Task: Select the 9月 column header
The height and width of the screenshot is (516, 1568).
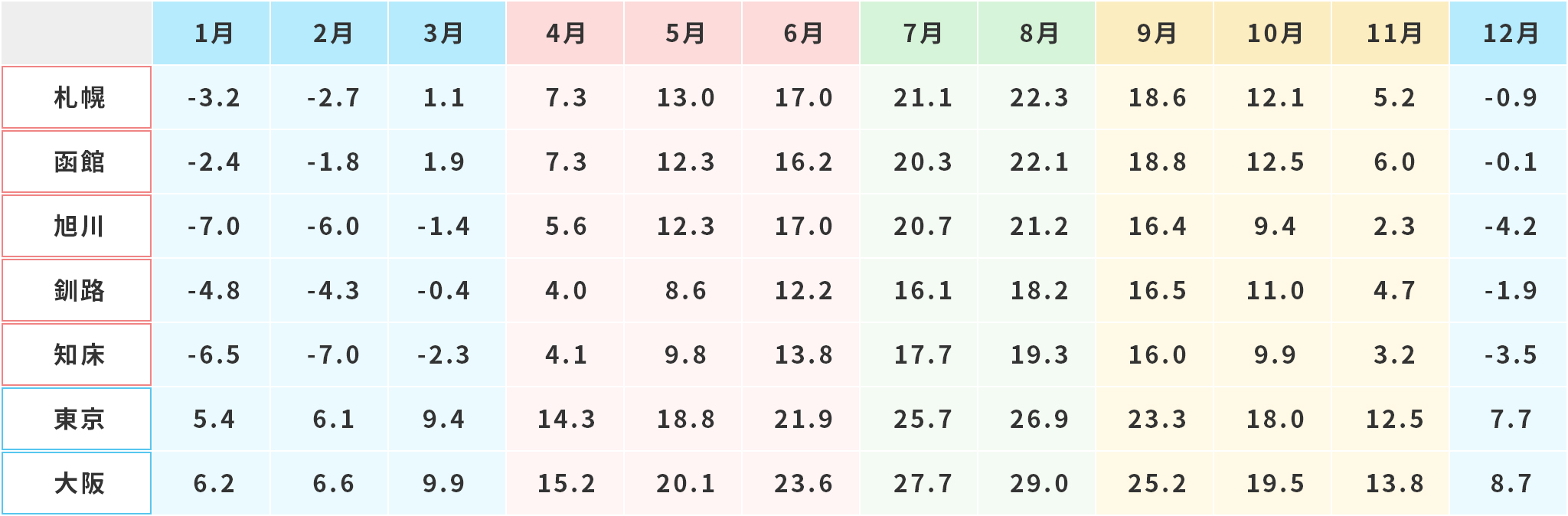Action: (1155, 33)
